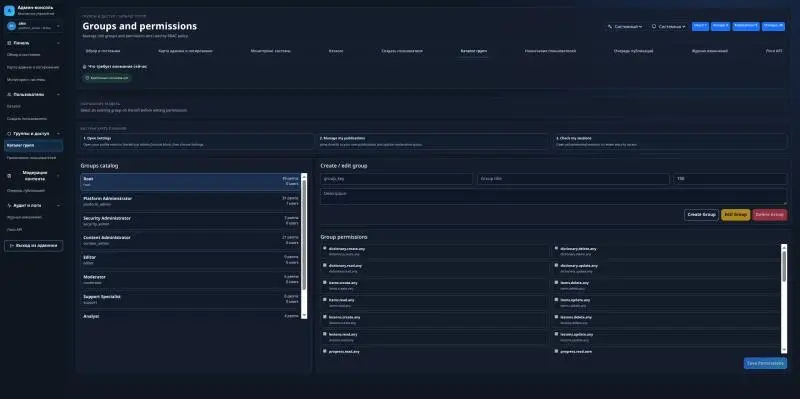Image resolution: width=800 pixels, height=399 pixels.
Task: Tick the lessons.create.any checkbox
Action: pos(324,317)
